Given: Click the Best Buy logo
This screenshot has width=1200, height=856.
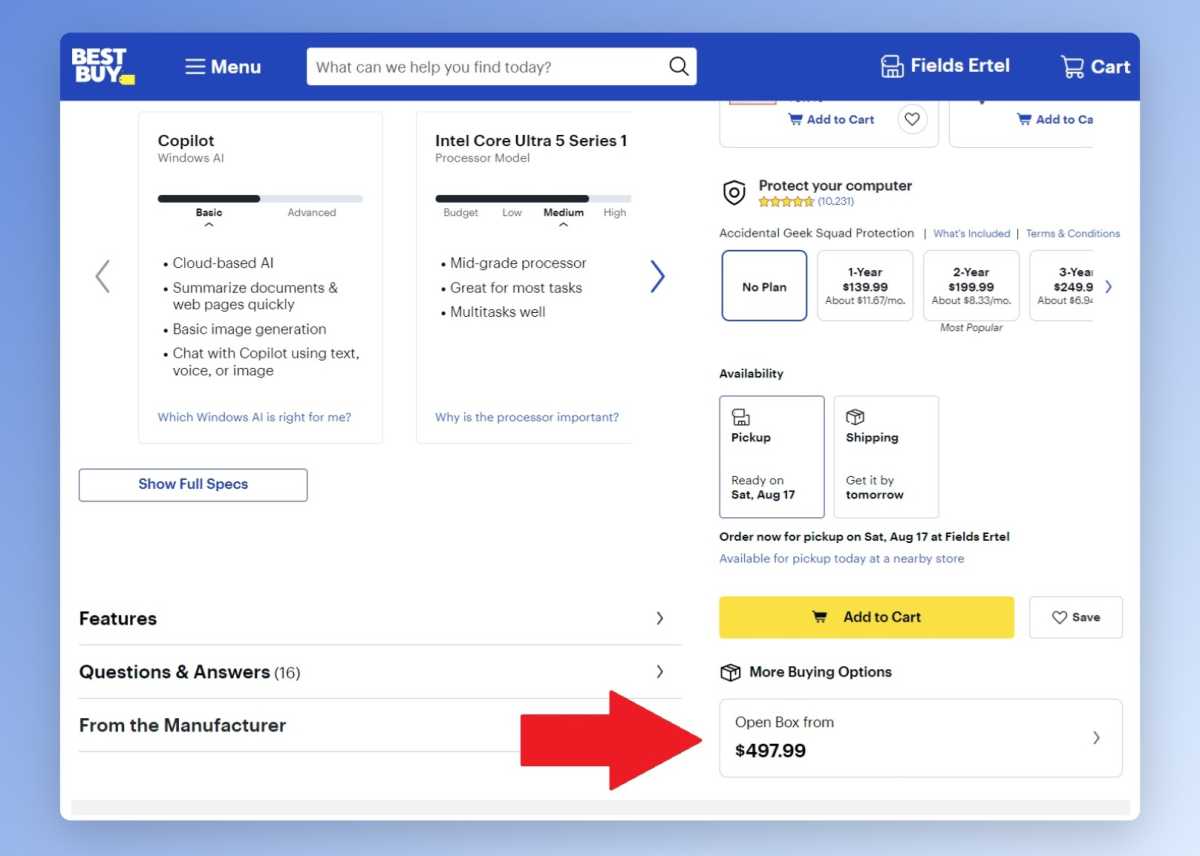Looking at the screenshot, I should point(102,66).
